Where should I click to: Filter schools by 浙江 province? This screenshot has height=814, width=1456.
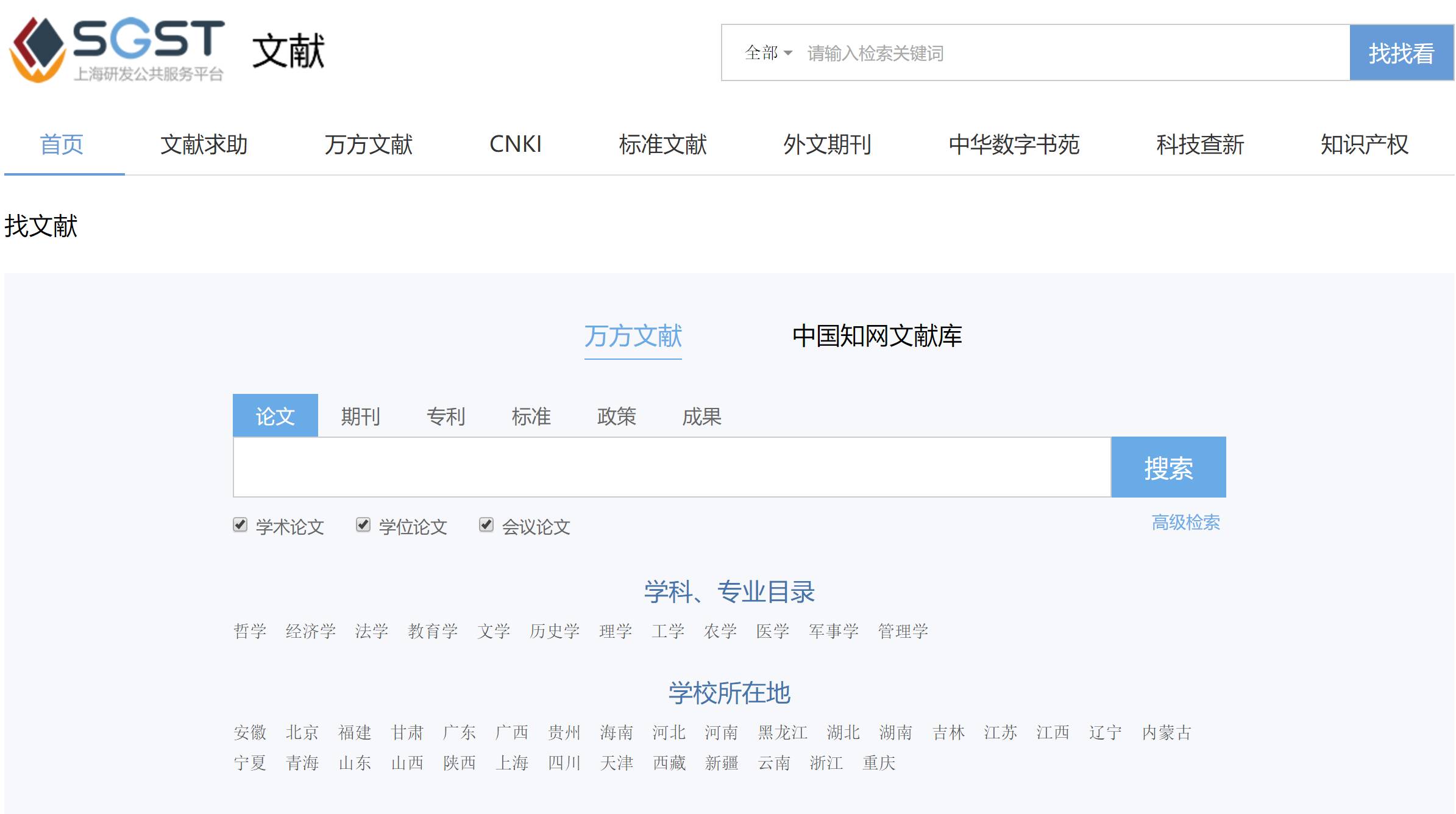(826, 763)
